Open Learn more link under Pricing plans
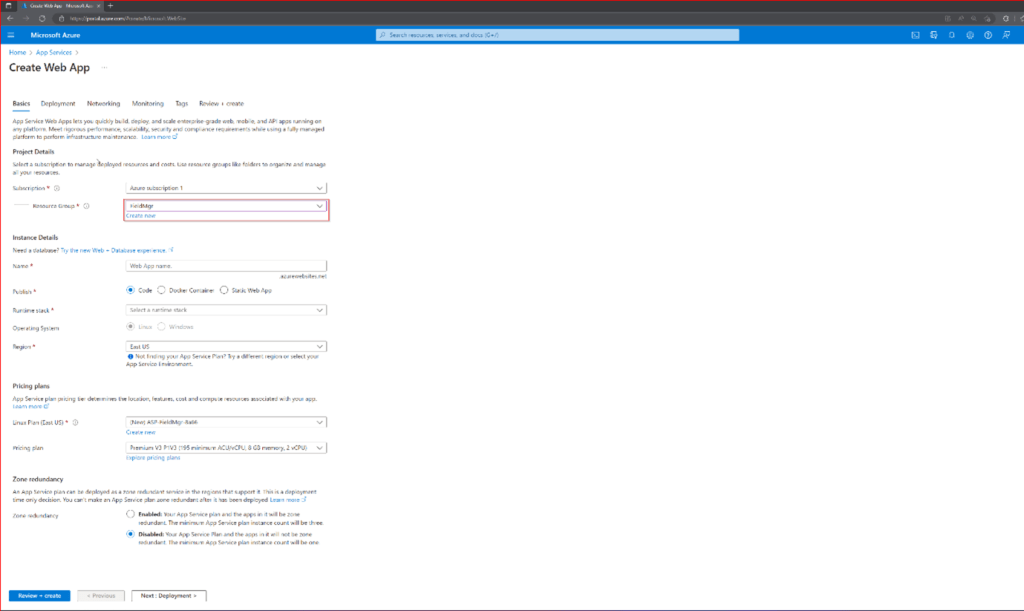This screenshot has height=611, width=1024. point(30,406)
